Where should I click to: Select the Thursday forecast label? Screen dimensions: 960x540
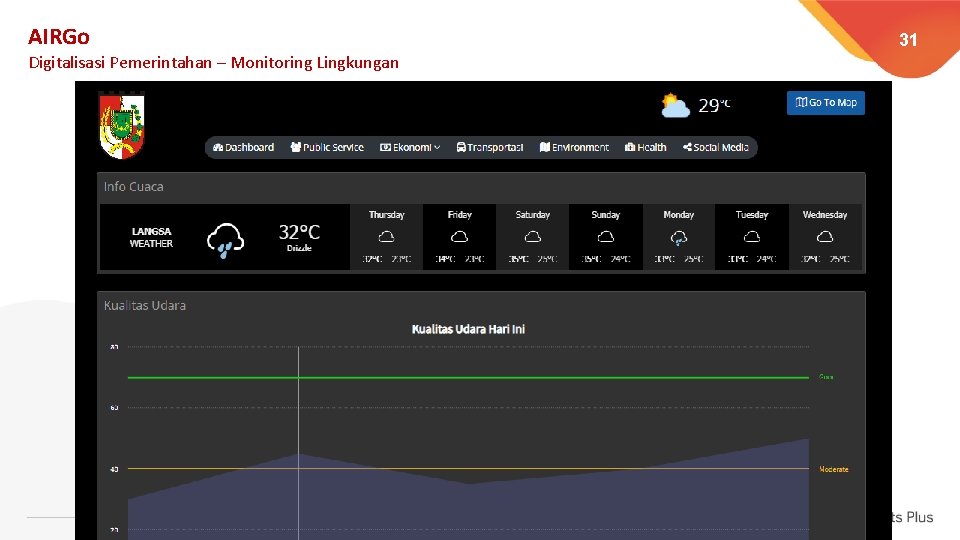[386, 215]
